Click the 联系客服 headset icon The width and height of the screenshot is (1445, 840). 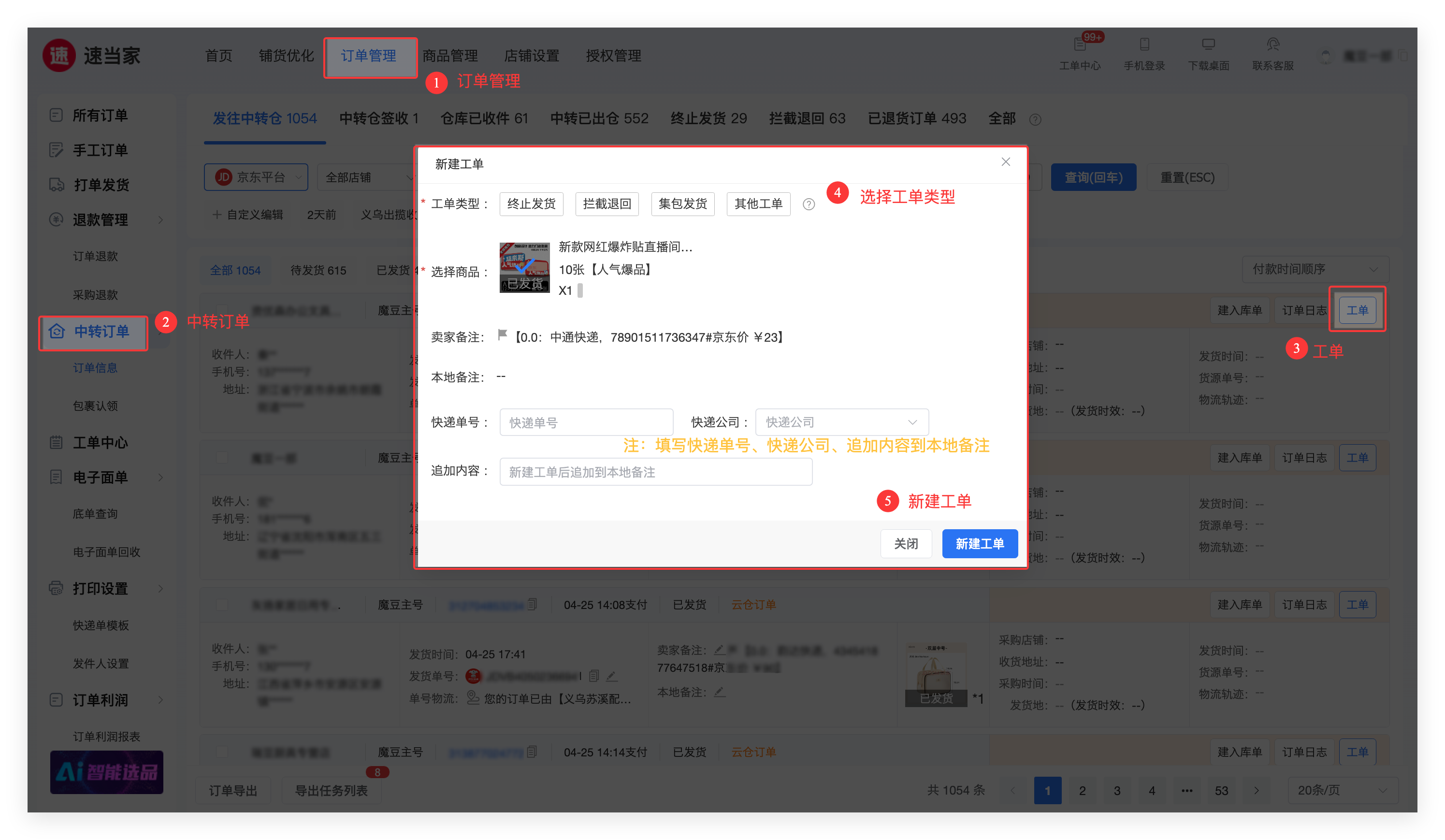1272,45
